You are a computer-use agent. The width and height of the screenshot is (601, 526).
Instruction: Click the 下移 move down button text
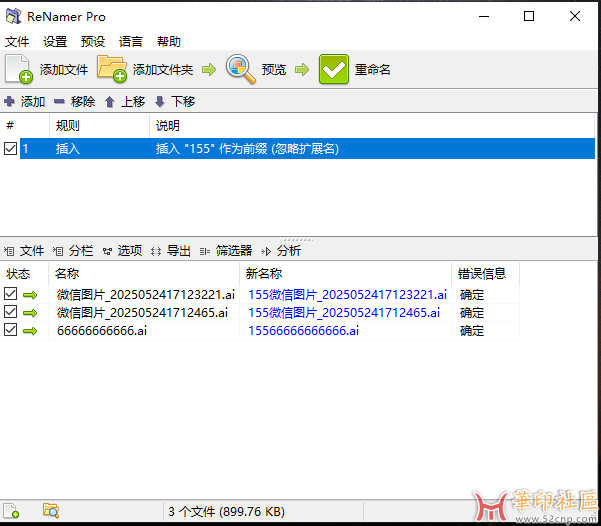click(183, 102)
